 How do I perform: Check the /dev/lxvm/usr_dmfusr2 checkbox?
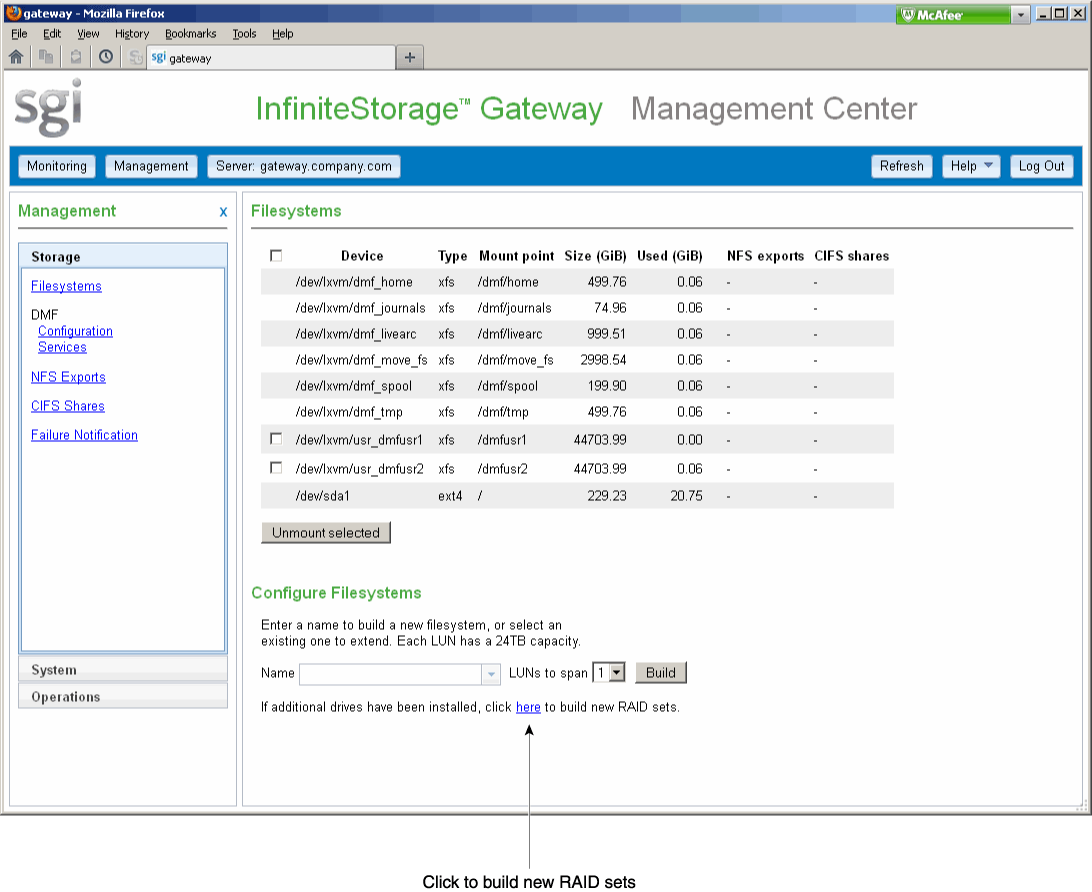pos(276,468)
